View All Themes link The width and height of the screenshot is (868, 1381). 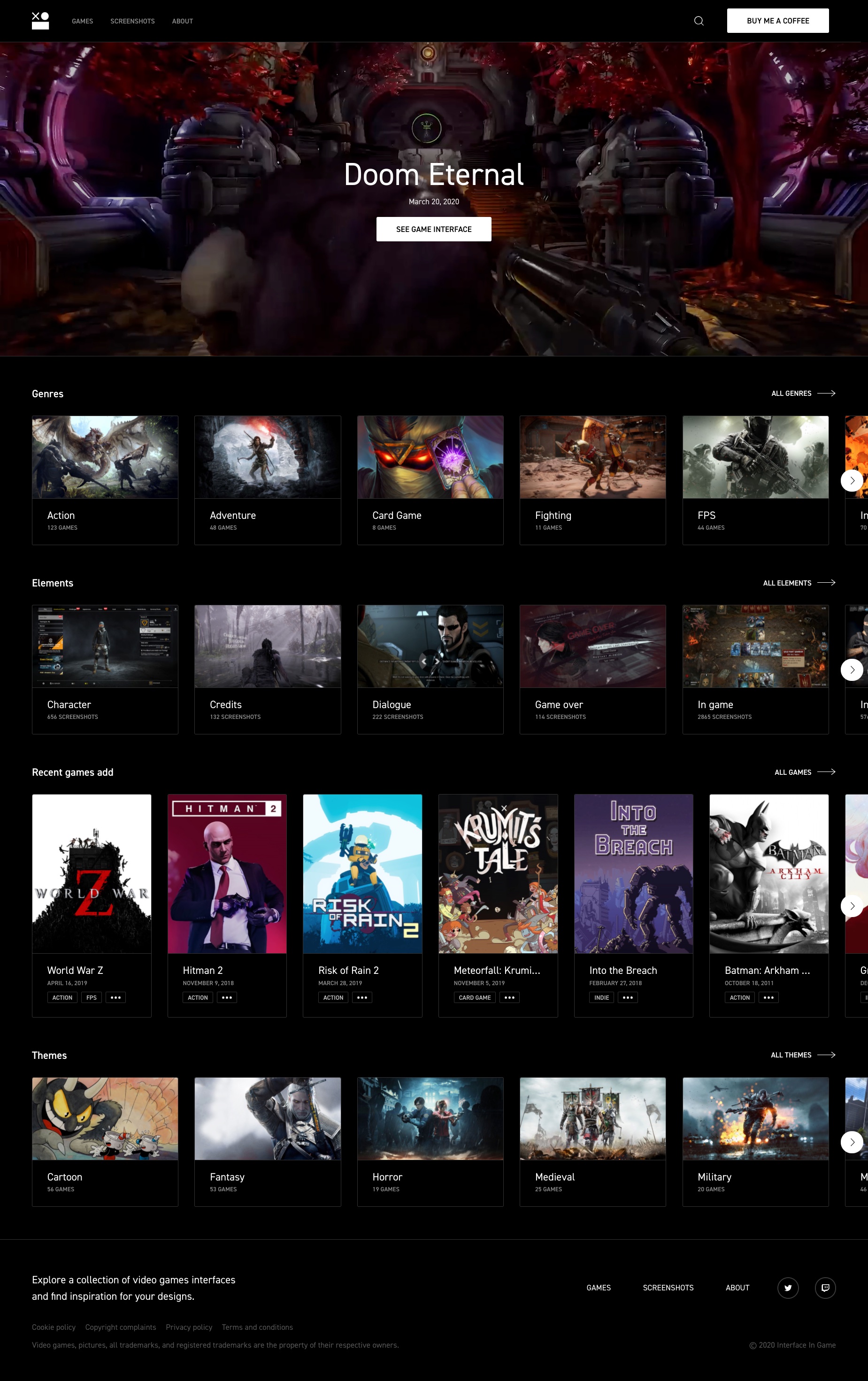click(x=803, y=1055)
